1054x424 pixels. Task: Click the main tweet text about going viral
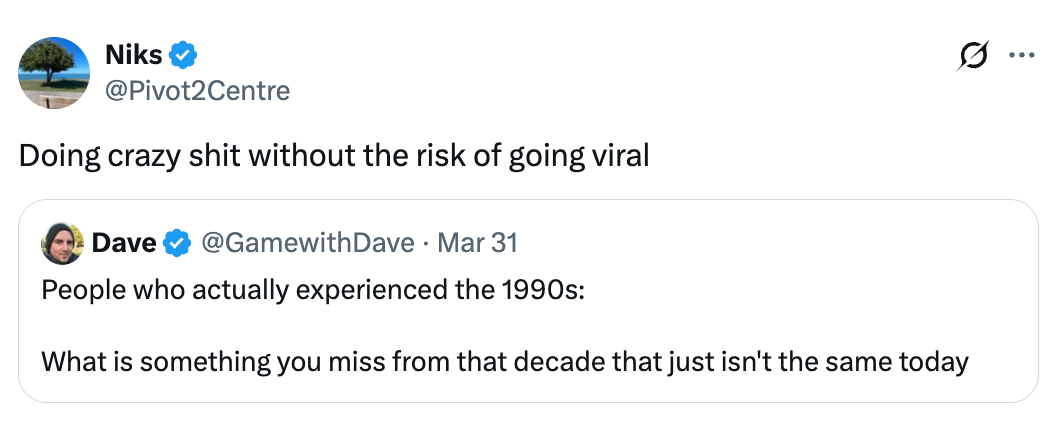(334, 156)
